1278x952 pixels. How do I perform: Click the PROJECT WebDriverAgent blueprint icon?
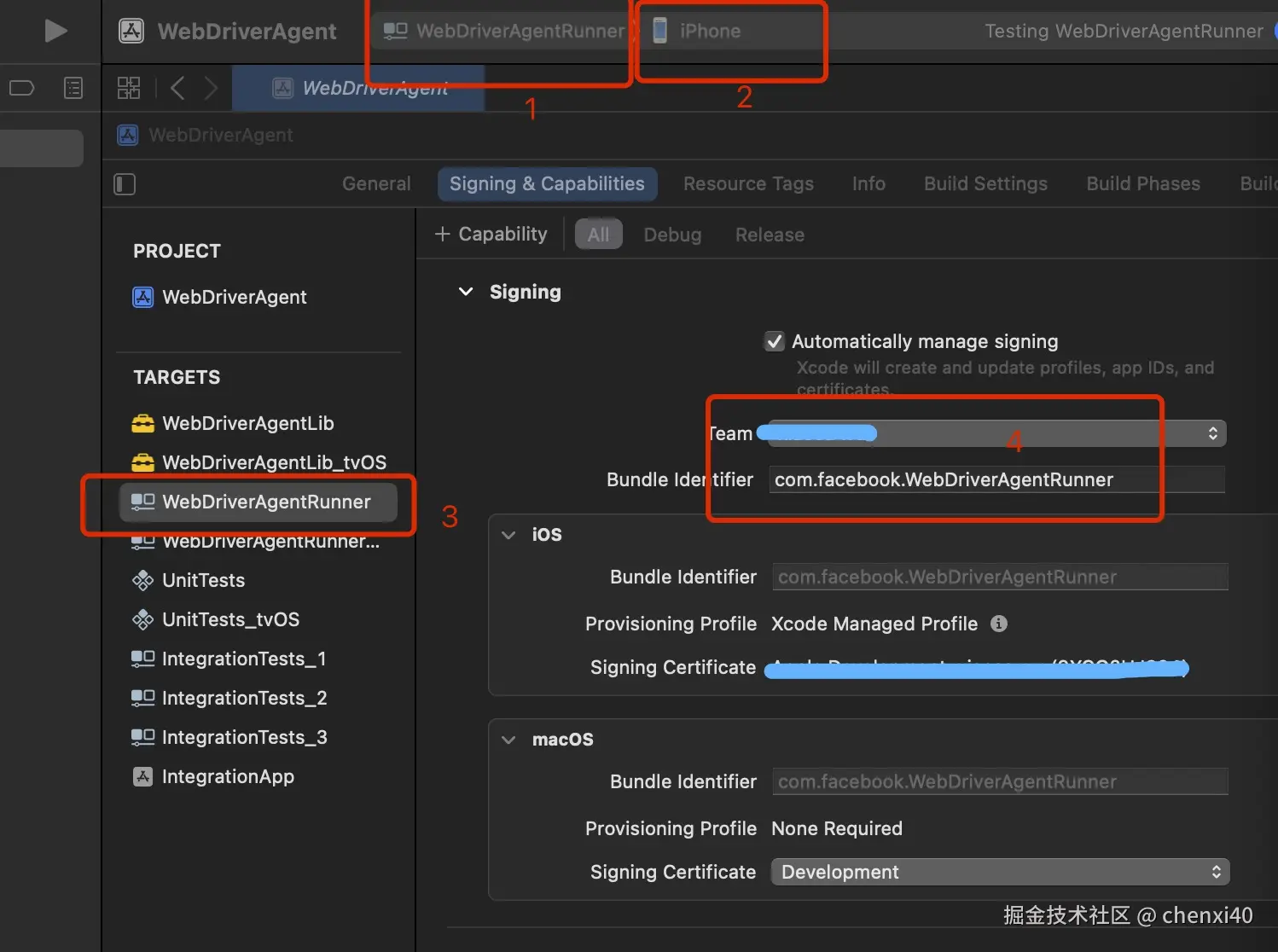click(x=142, y=297)
